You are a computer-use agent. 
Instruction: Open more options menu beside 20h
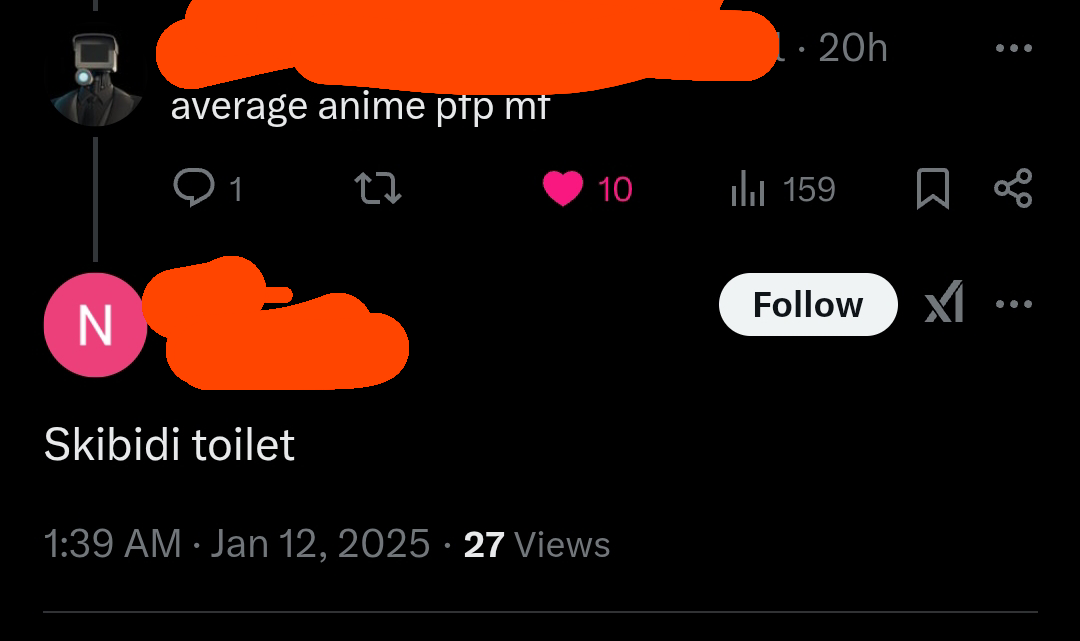(x=1014, y=48)
